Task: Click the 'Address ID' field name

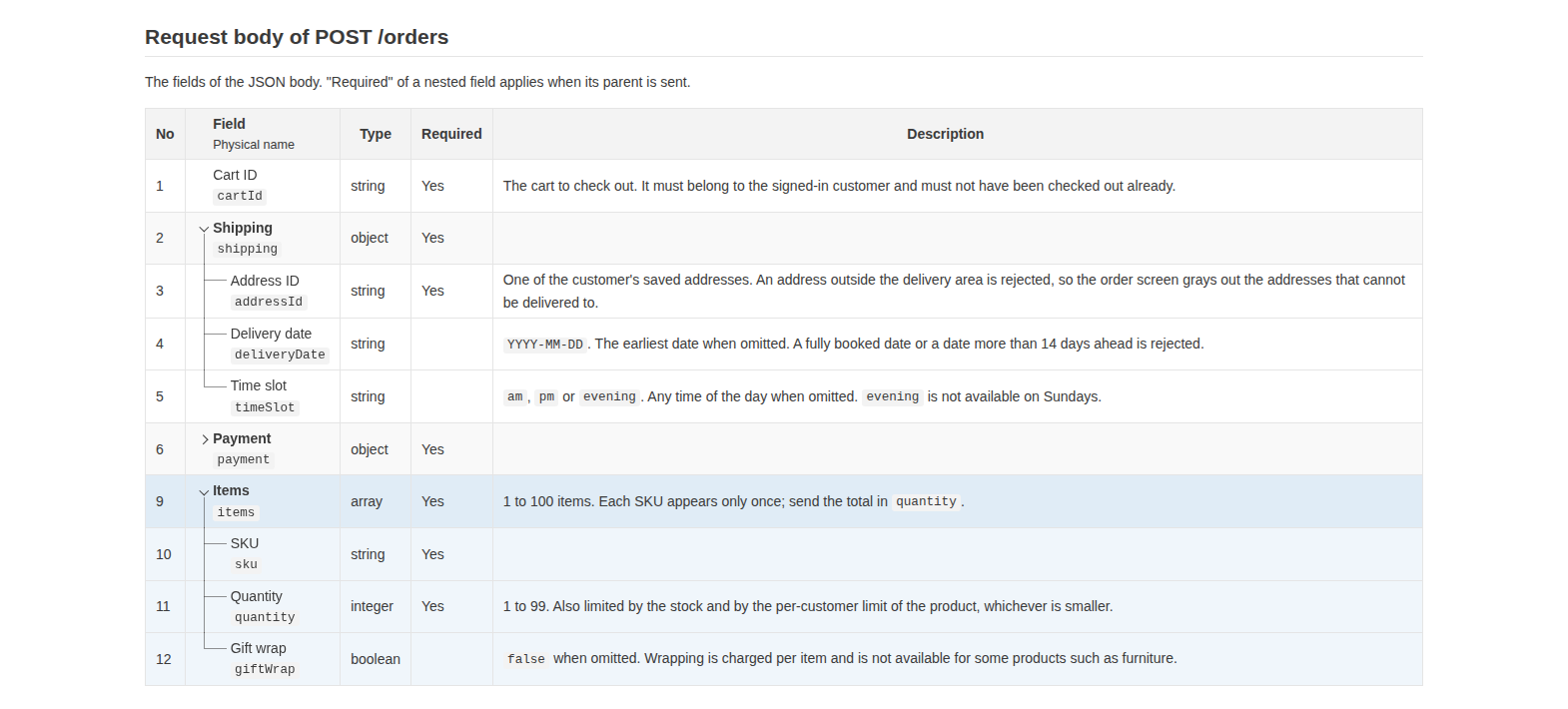Action: point(265,281)
